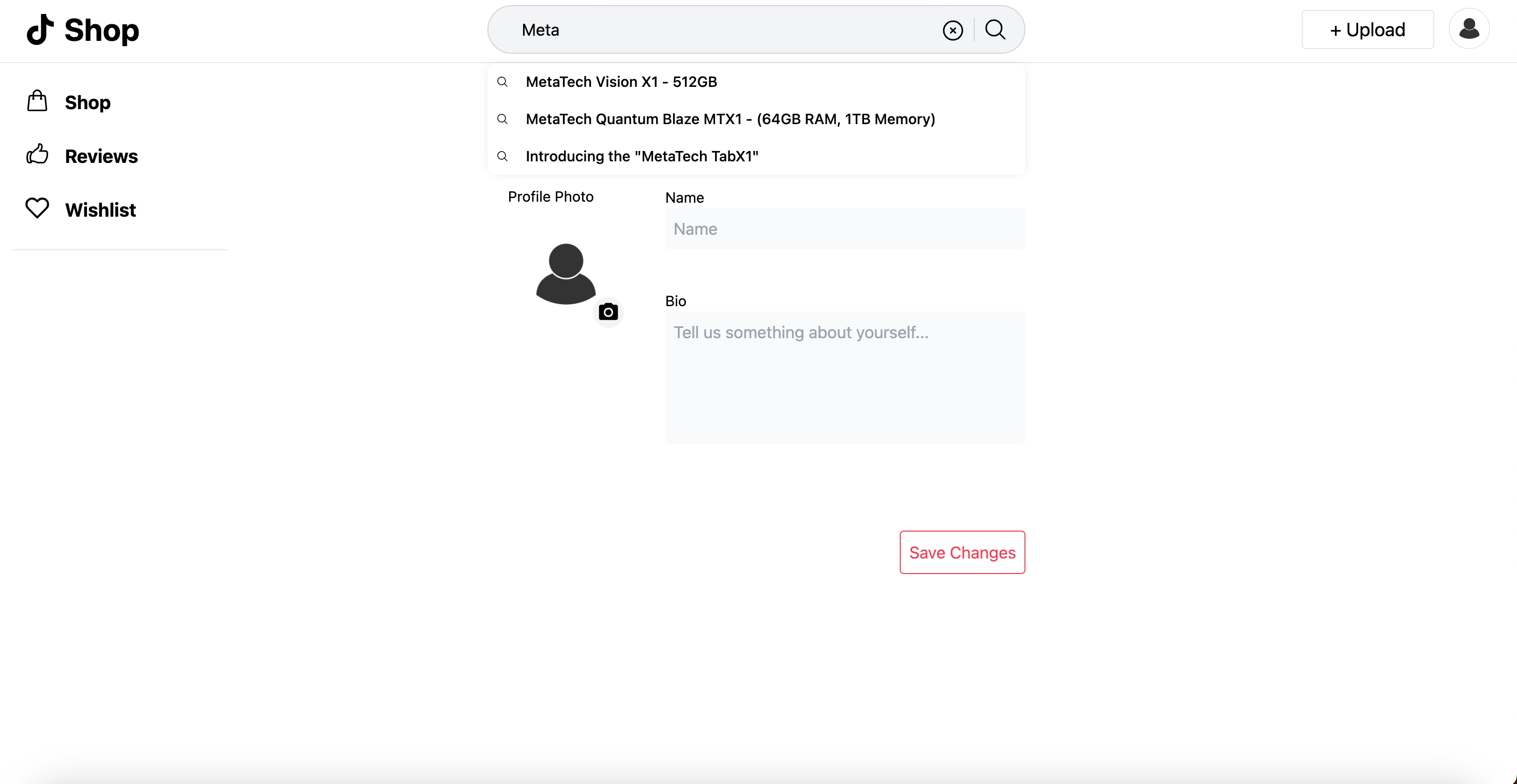
Task: Click the magnifier search submit icon
Action: 995,29
